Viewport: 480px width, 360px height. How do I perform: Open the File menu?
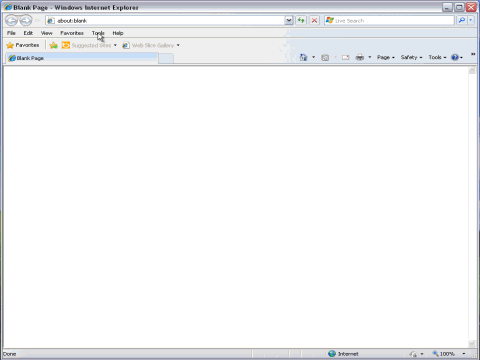[x=11, y=33]
